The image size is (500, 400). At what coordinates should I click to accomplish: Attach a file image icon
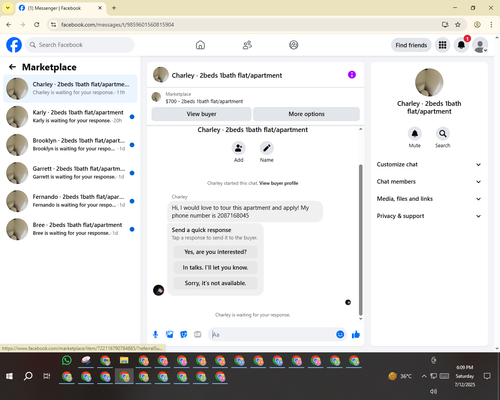pyautogui.click(x=170, y=334)
